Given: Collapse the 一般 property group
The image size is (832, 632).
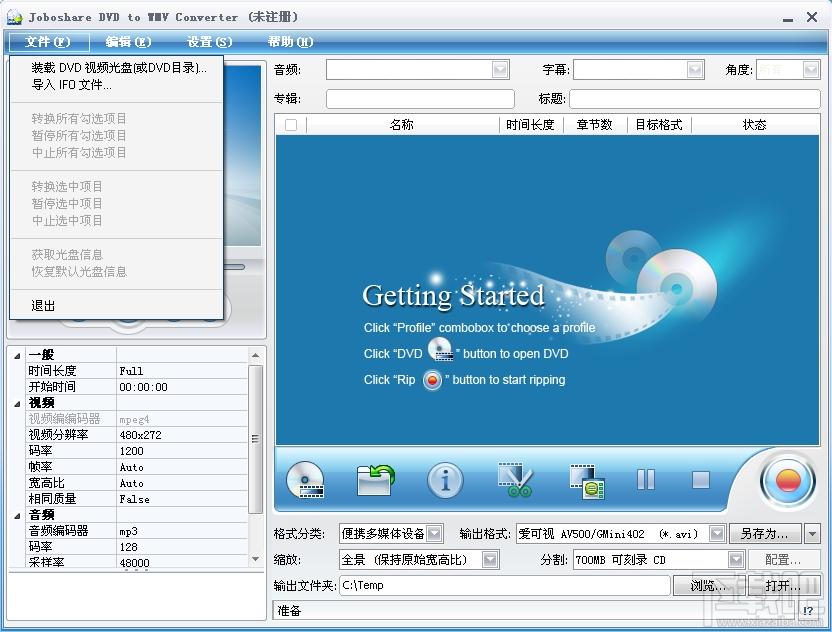Looking at the screenshot, I should point(17,355).
